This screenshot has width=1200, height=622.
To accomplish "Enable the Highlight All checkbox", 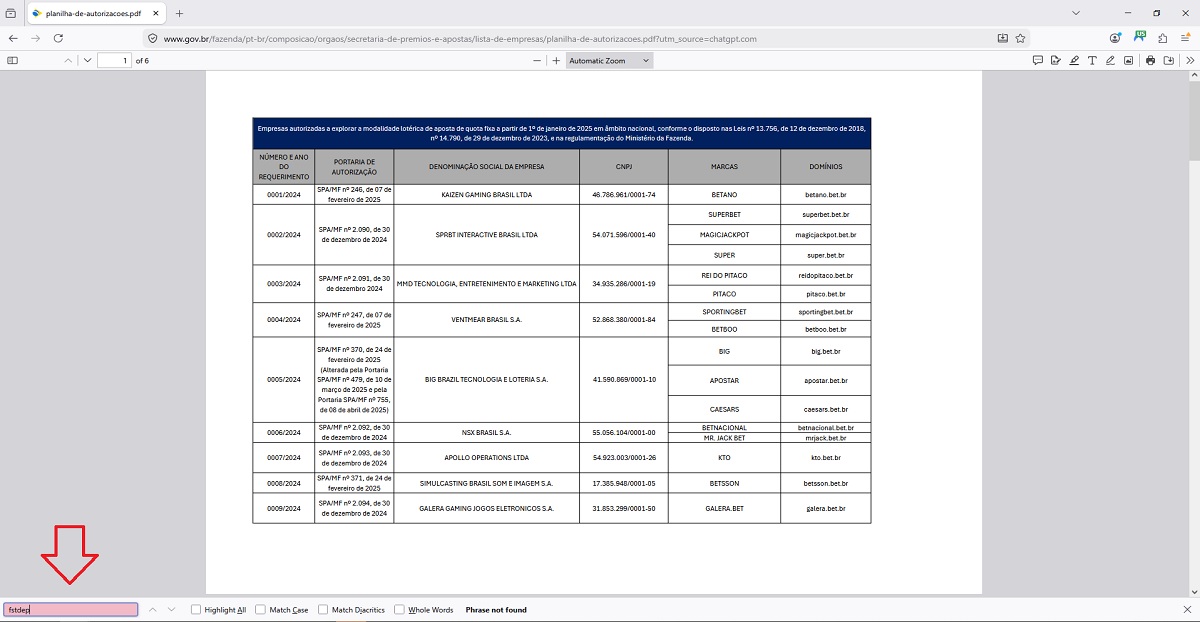I will [x=196, y=609].
